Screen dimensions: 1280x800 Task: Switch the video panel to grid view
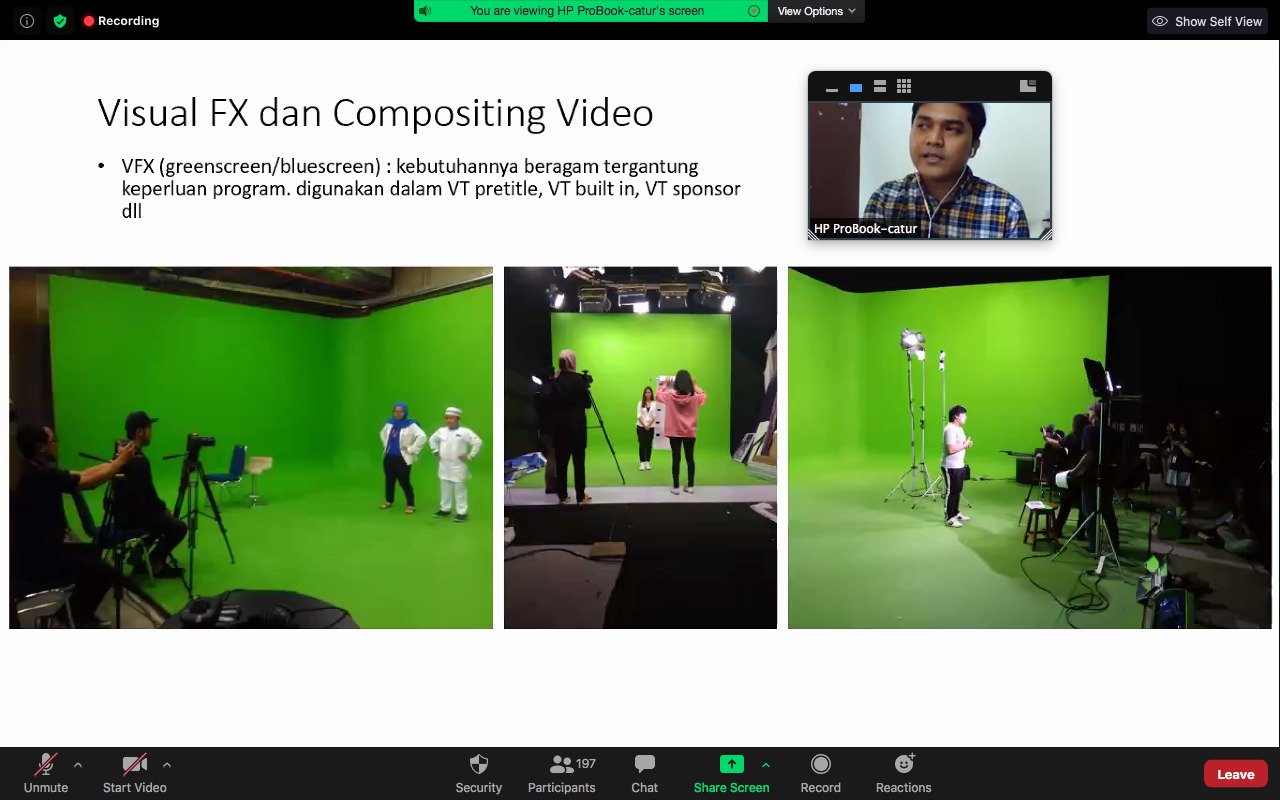coord(904,87)
